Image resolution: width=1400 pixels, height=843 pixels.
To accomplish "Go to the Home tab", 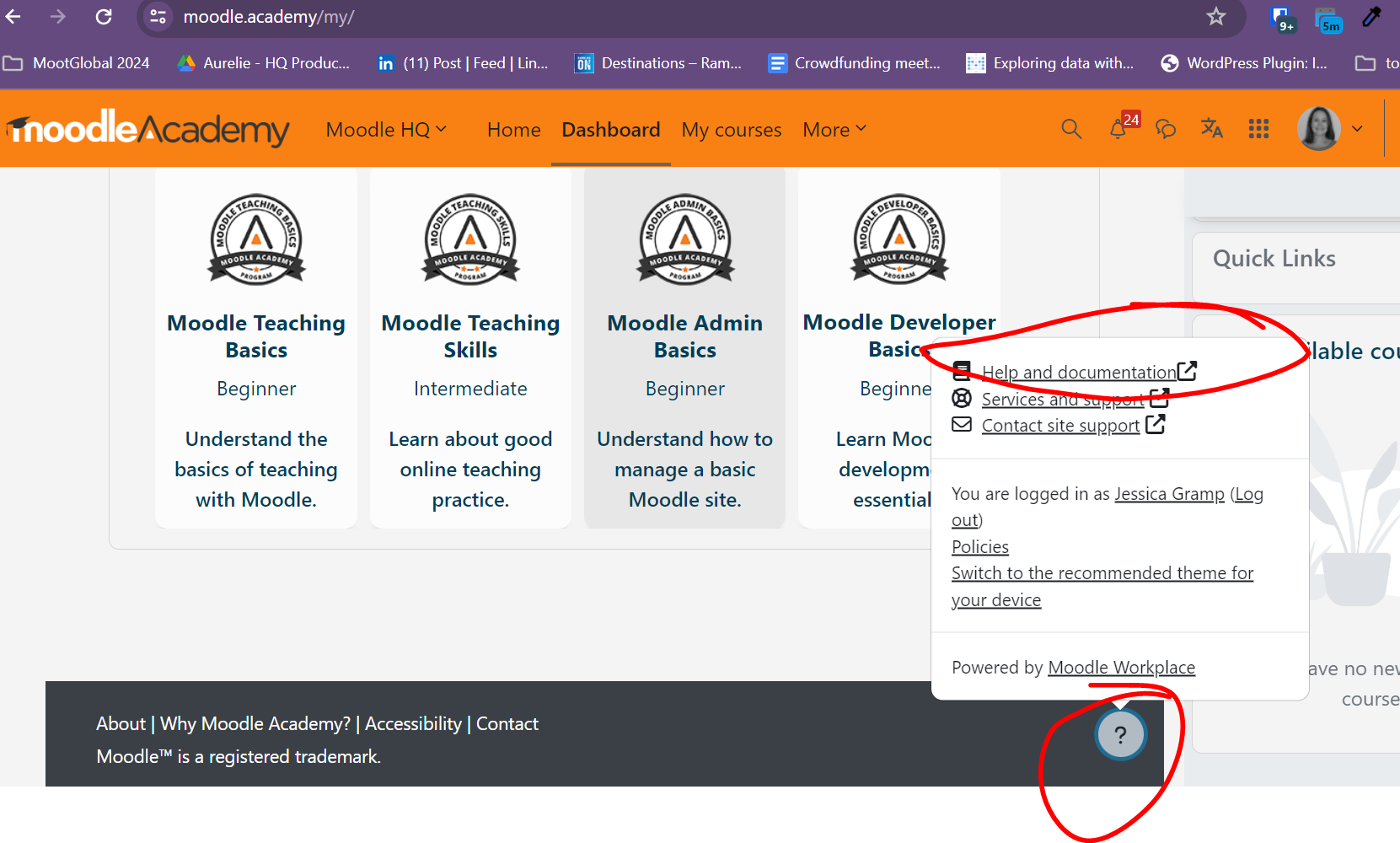I will 514,130.
